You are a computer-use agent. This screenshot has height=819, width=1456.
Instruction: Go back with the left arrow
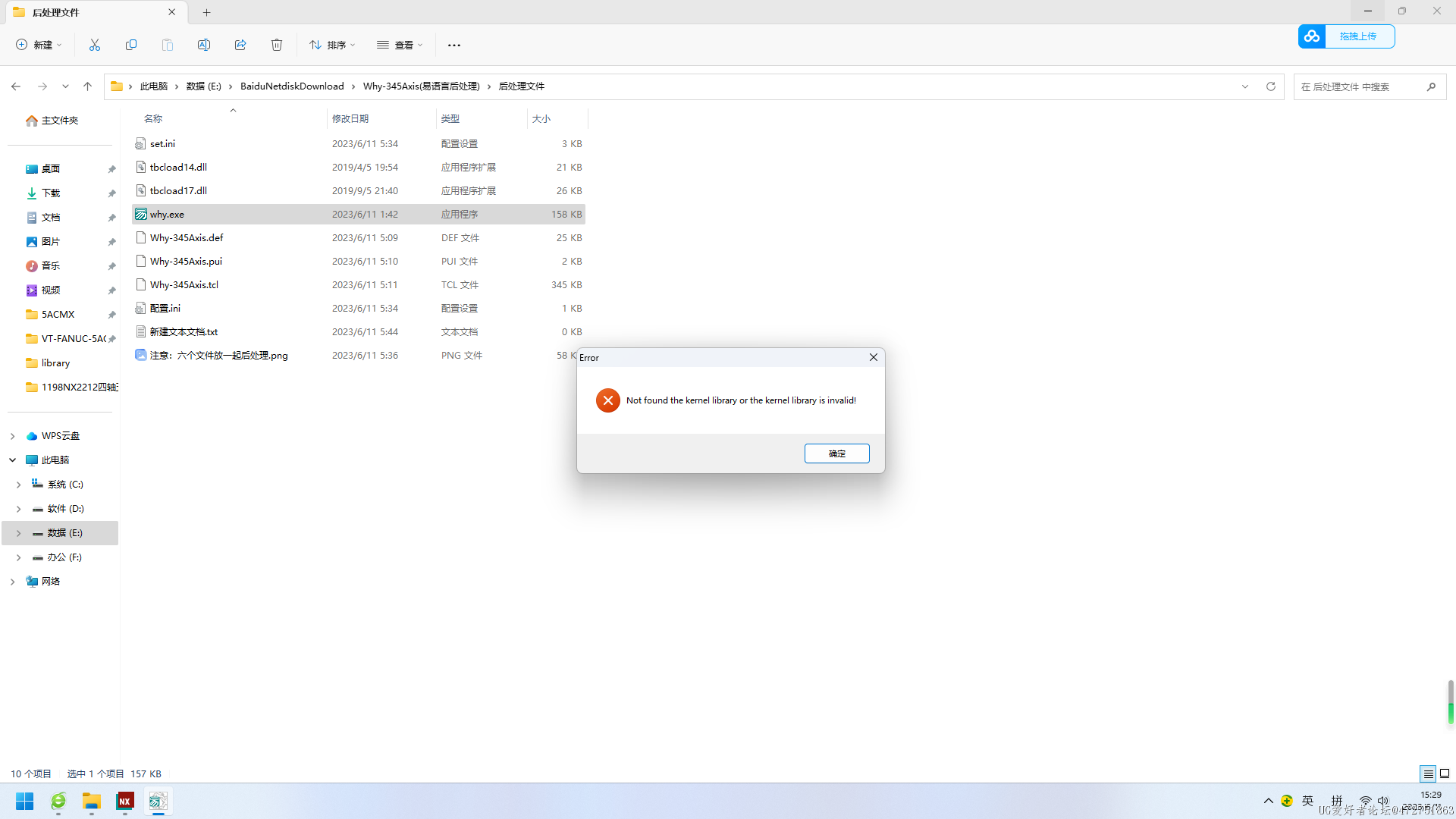click(x=16, y=86)
